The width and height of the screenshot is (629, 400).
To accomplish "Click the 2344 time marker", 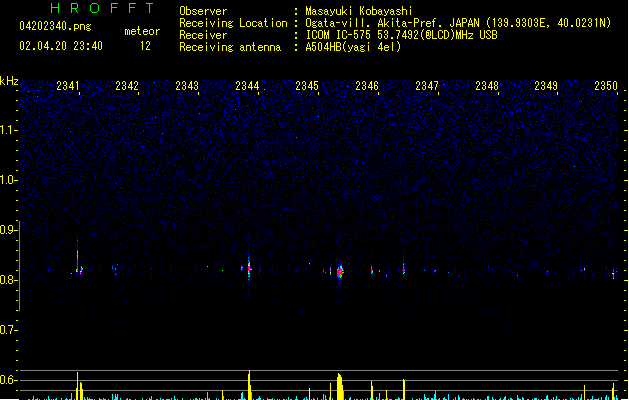I will (x=247, y=86).
